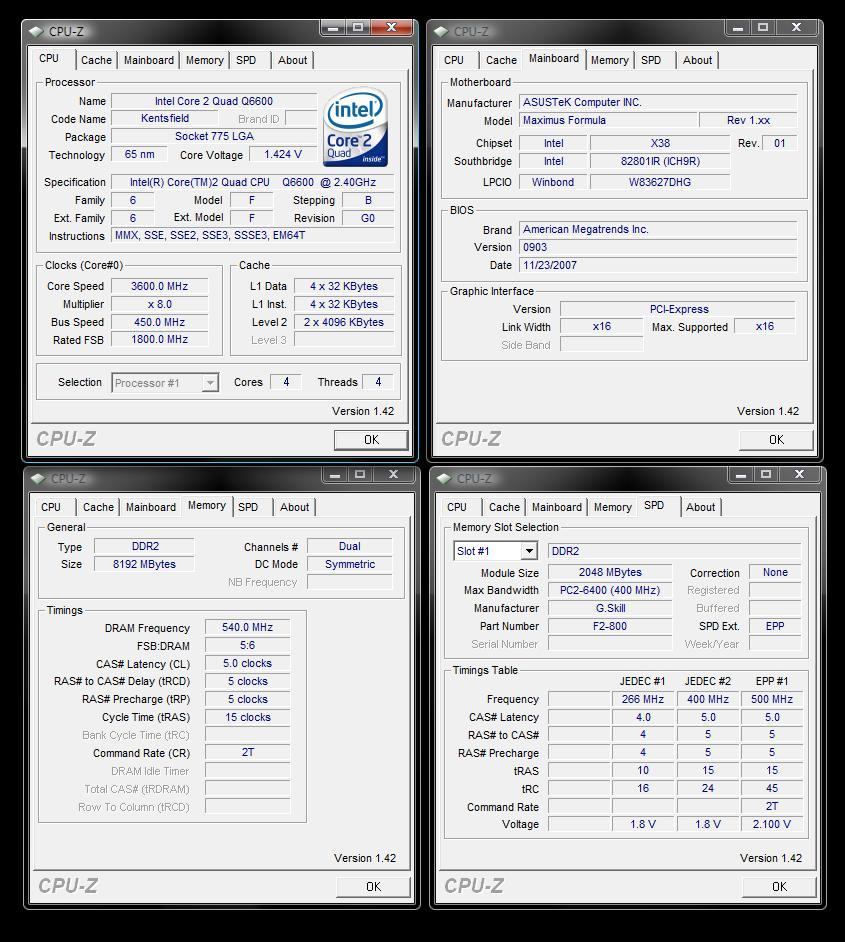The width and height of the screenshot is (845, 942).
Task: Click CPU-Z title icon in Memory window
Action: coord(39,479)
